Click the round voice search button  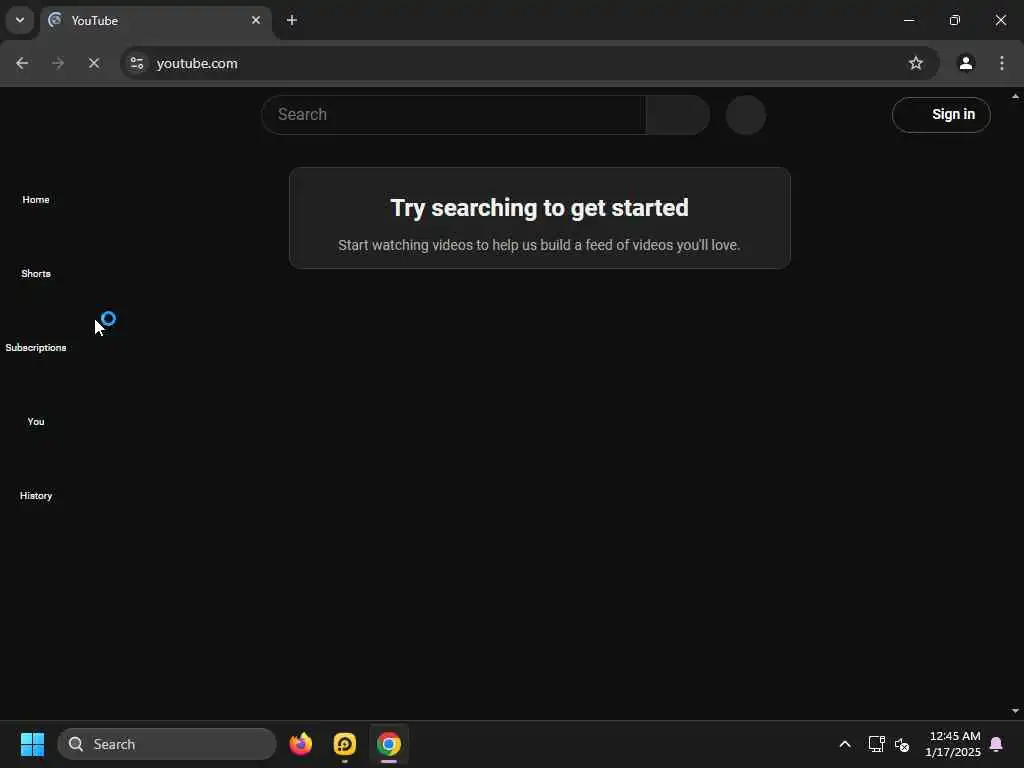(746, 115)
